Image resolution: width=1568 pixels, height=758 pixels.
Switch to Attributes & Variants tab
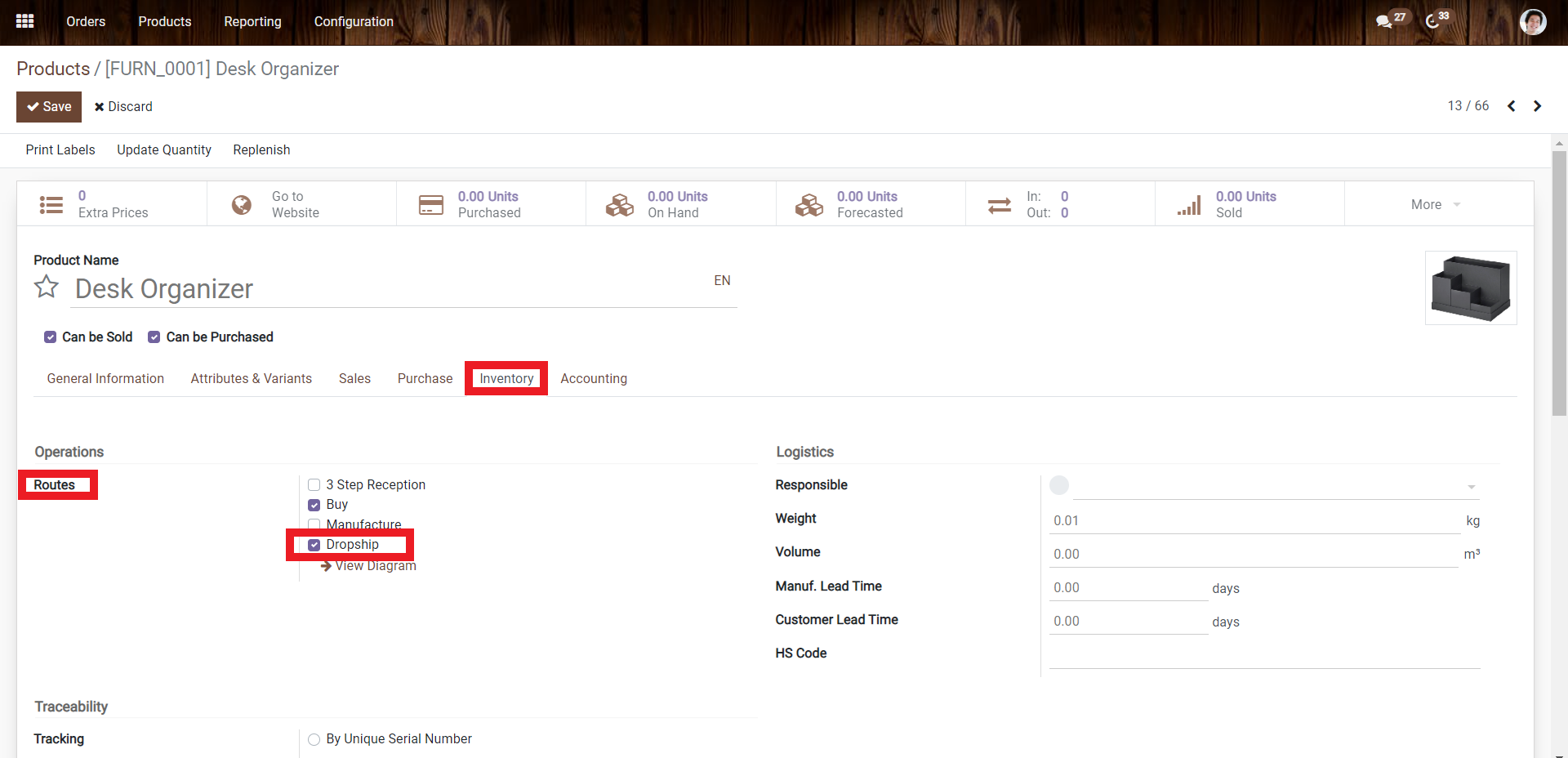coord(252,378)
